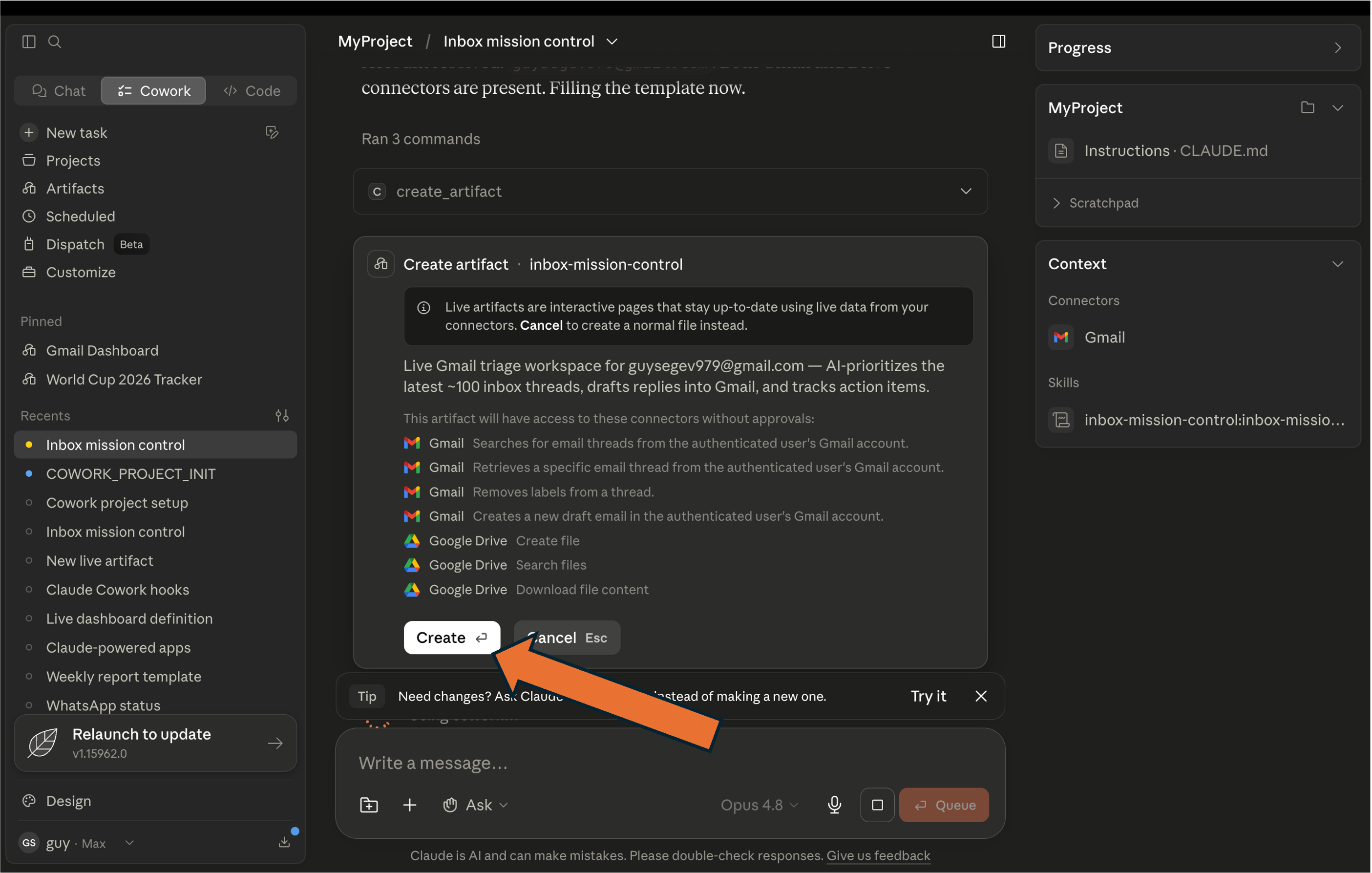Start voice input with microphone icon
The image size is (1372, 873).
[x=835, y=805]
